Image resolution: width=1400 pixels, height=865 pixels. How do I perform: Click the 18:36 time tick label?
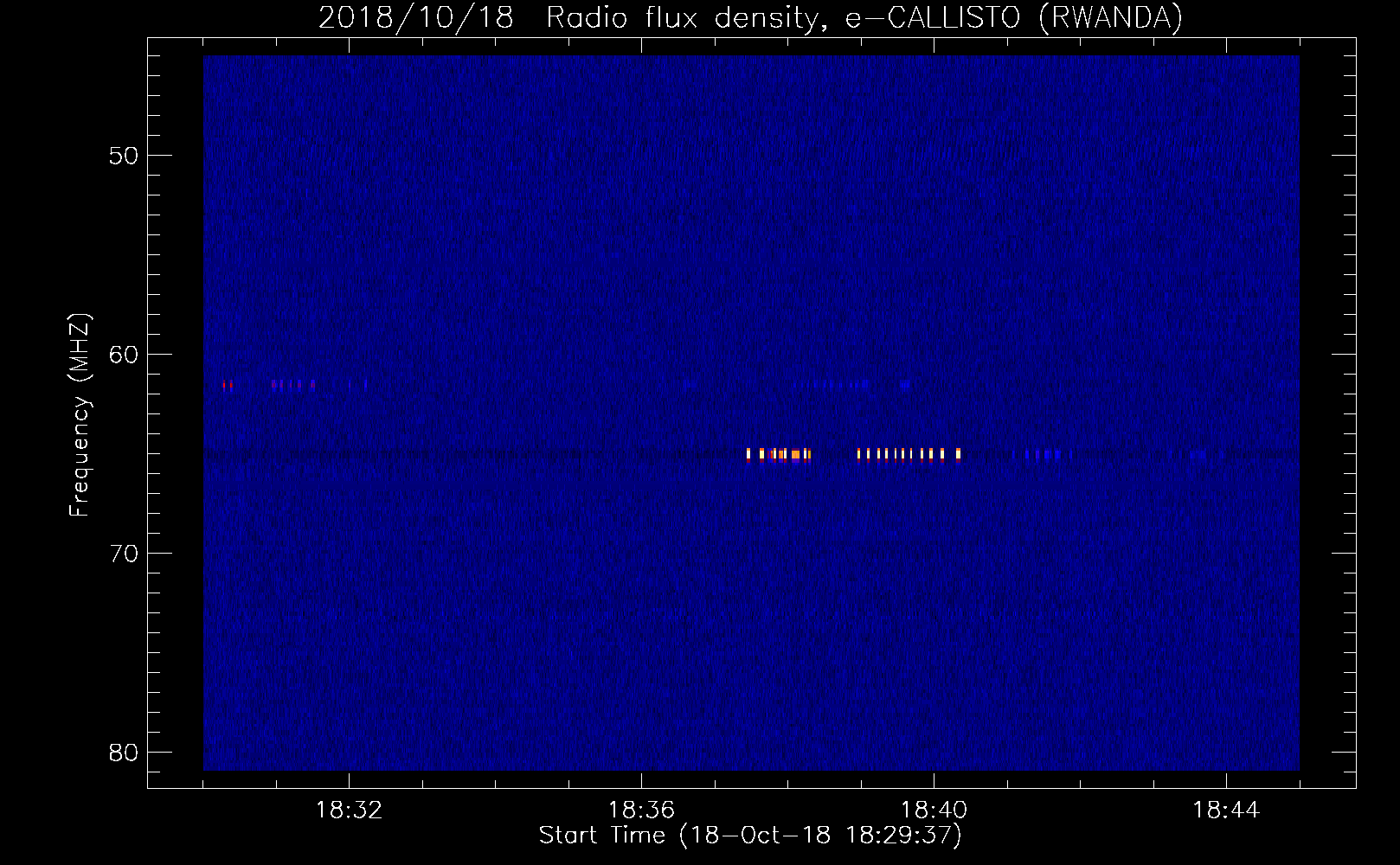coord(641,811)
